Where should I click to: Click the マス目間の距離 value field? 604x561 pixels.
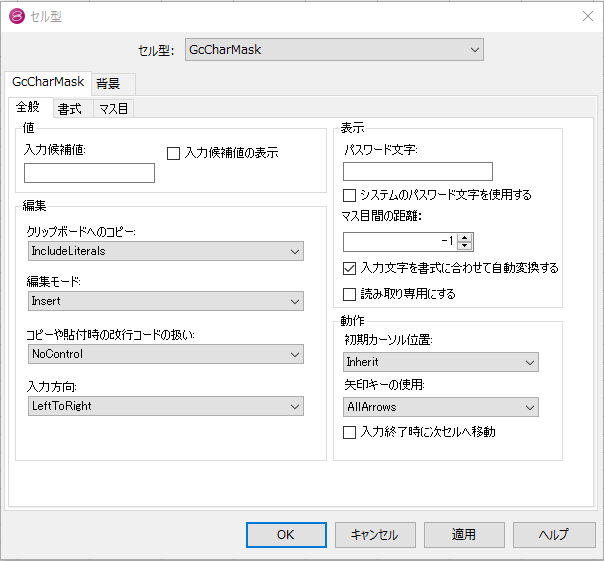click(400, 242)
